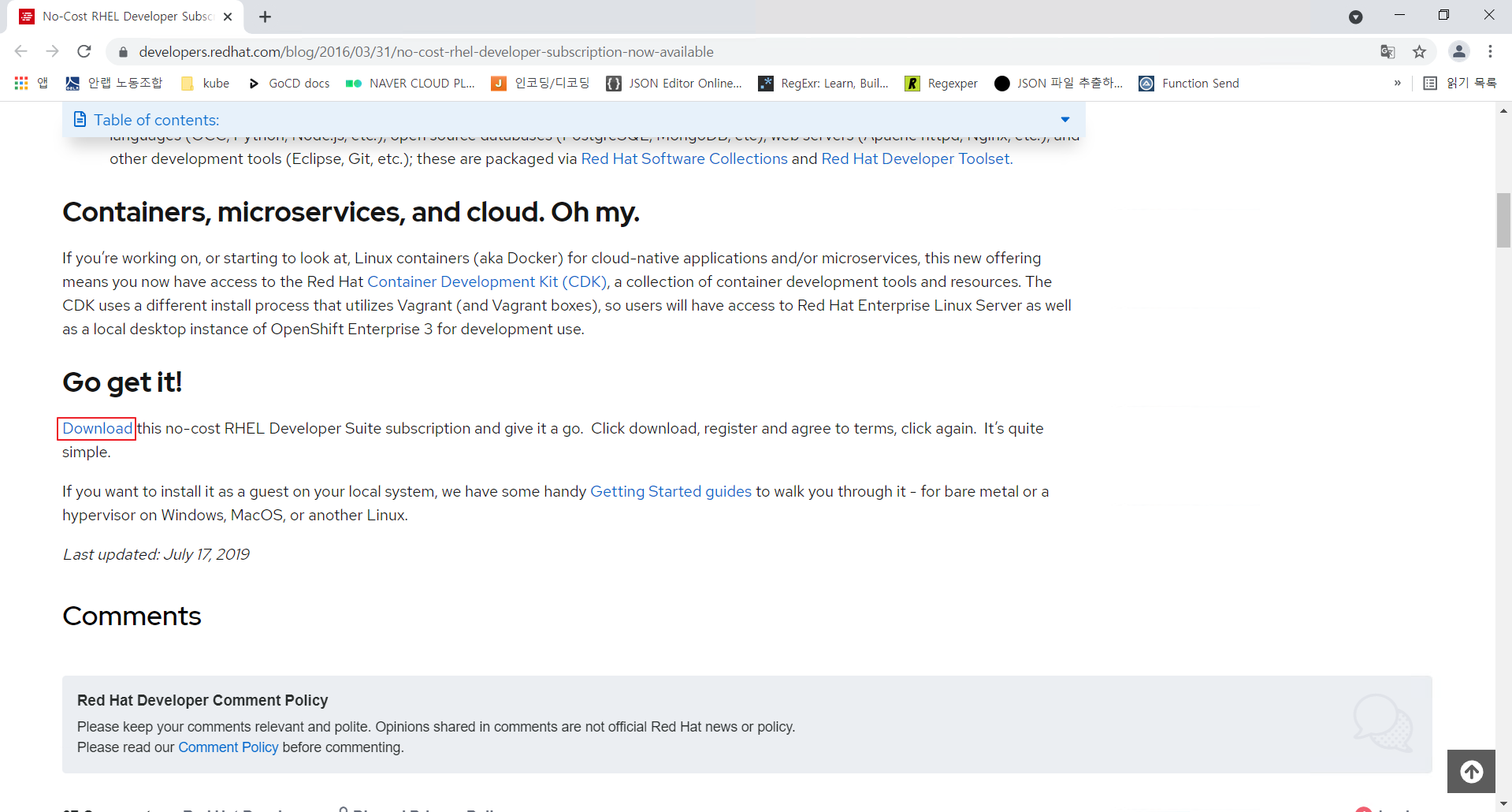Viewport: 1512px width, 812px height.
Task: Select the No-Cost RHEL Developer Subscription tab
Action: [x=126, y=17]
